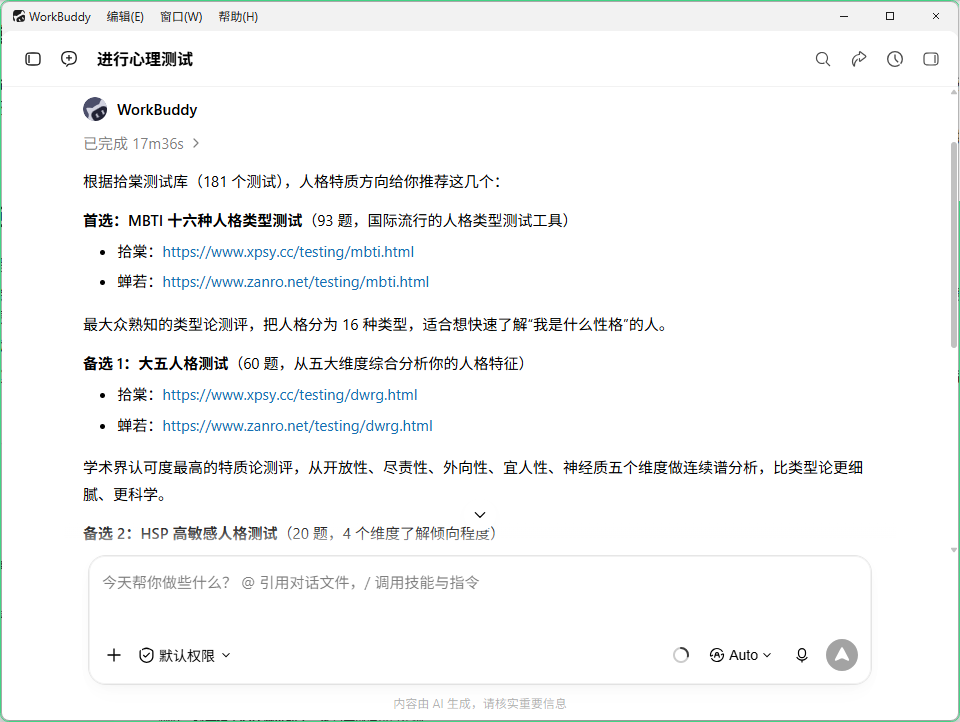Toggle the right side panel icon
Screen dimensions: 960x722
pos(931,59)
